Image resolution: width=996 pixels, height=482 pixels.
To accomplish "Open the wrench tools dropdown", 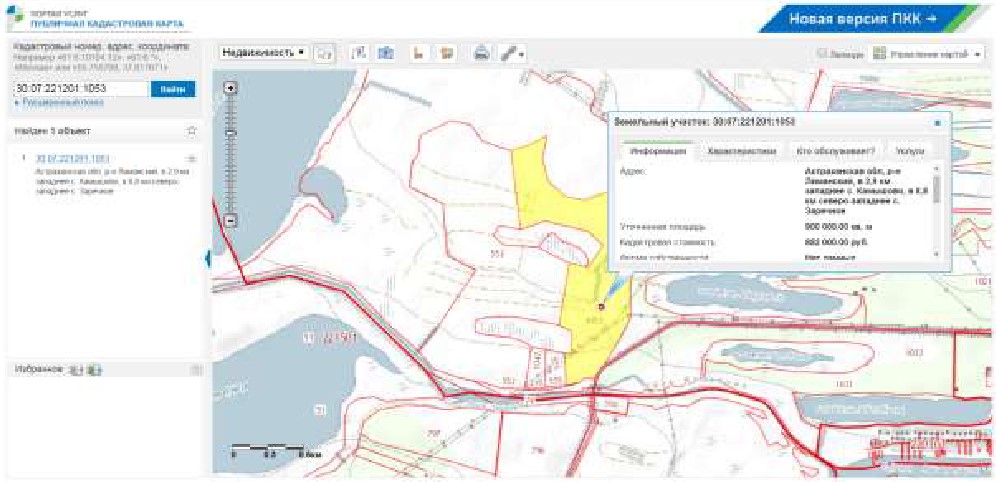I will click(513, 54).
